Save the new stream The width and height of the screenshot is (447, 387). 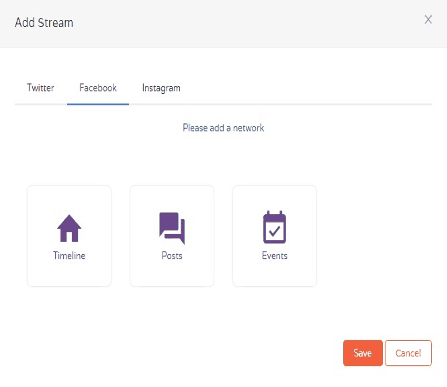363,353
